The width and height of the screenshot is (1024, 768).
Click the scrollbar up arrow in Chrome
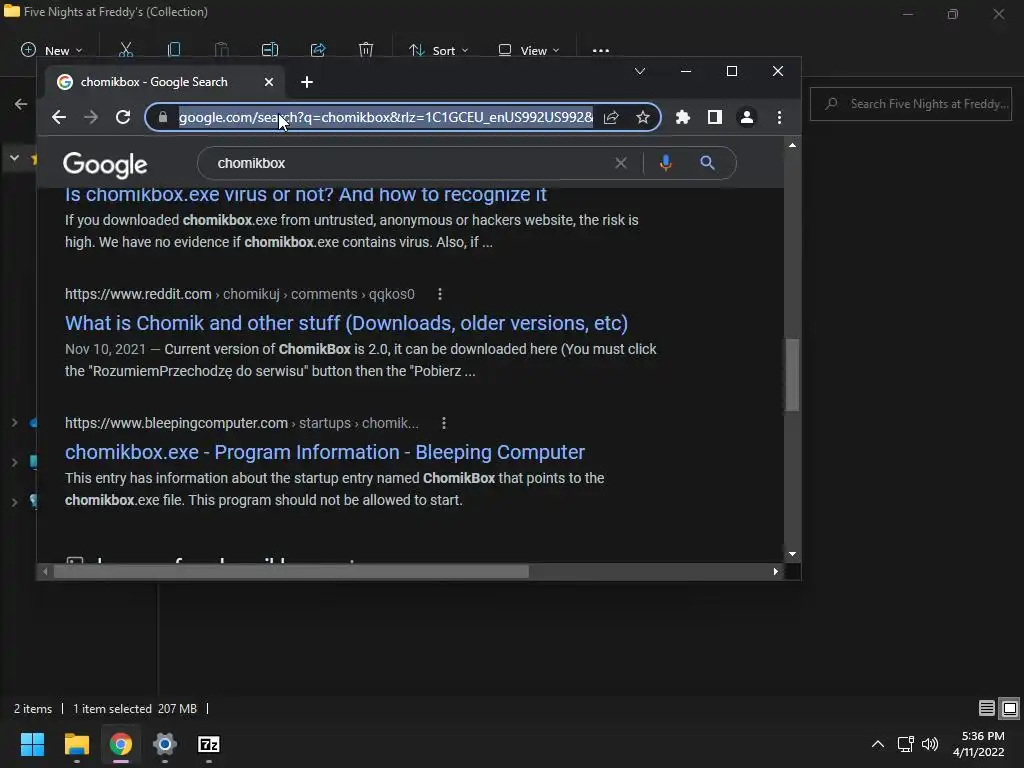click(x=792, y=145)
